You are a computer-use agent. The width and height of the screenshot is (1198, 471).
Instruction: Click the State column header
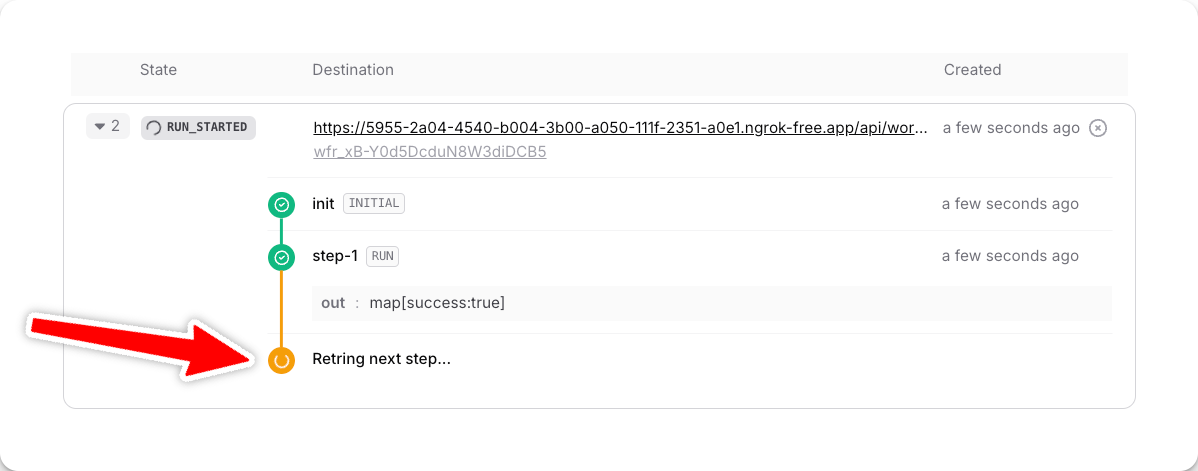click(x=158, y=70)
